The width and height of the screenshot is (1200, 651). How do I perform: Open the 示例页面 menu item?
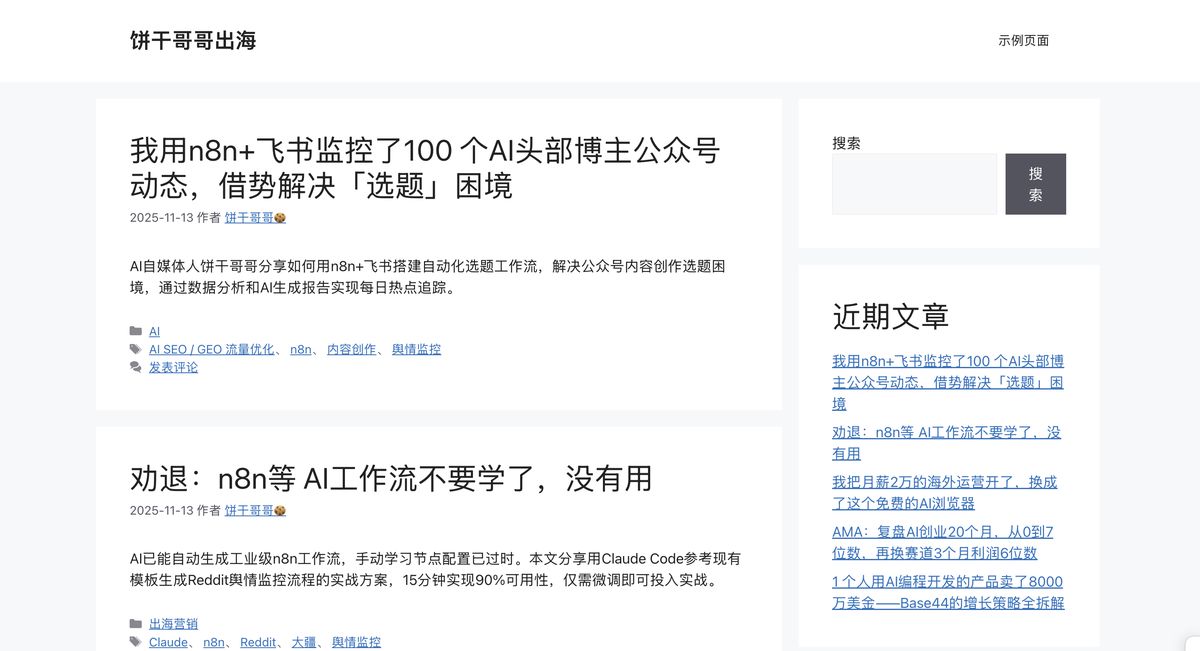pos(1025,40)
